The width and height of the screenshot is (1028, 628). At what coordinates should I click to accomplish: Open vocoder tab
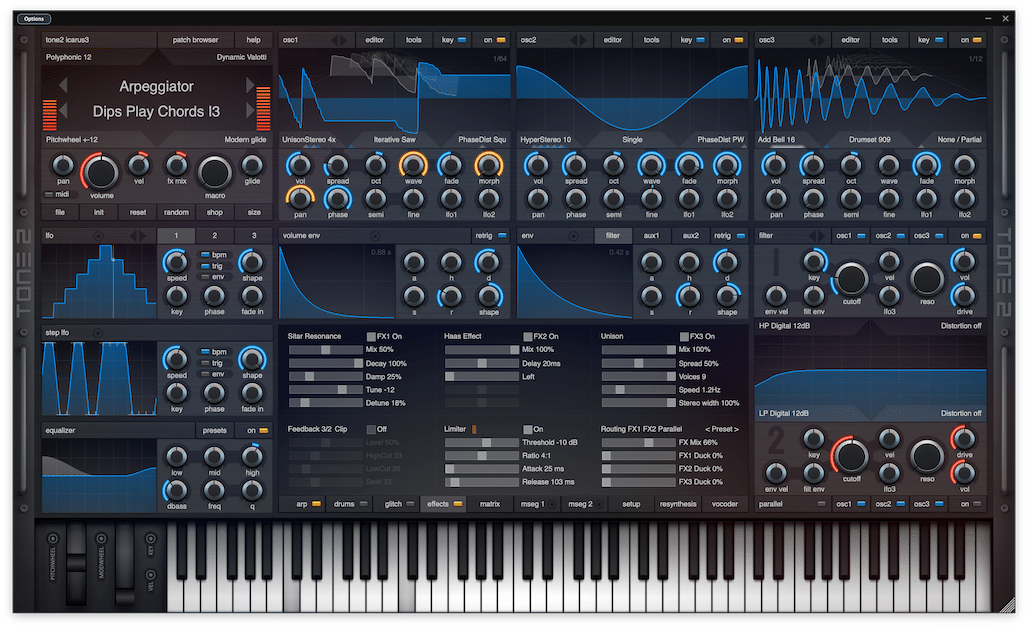click(x=724, y=504)
